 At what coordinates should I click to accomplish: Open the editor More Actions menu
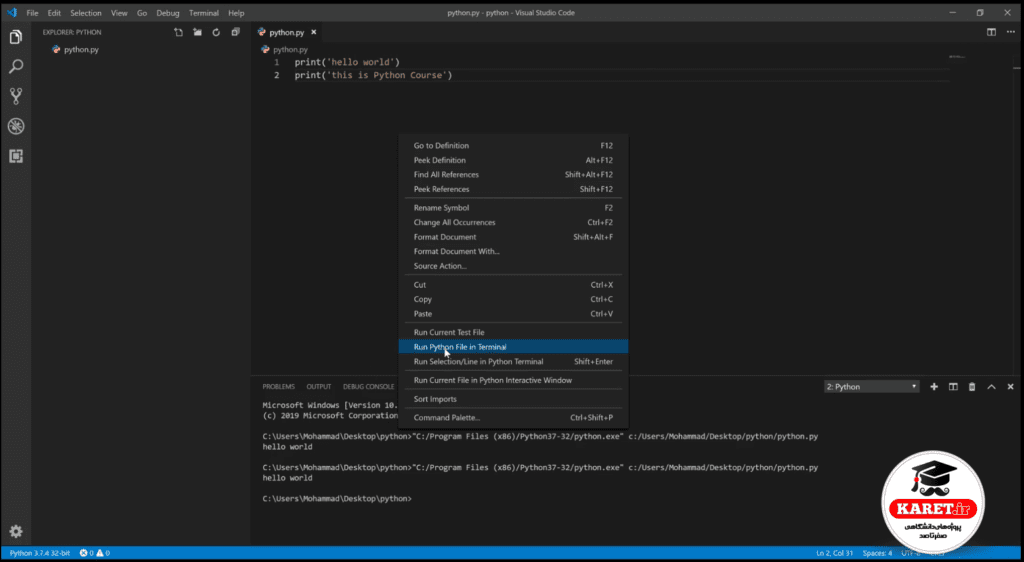(x=1010, y=32)
